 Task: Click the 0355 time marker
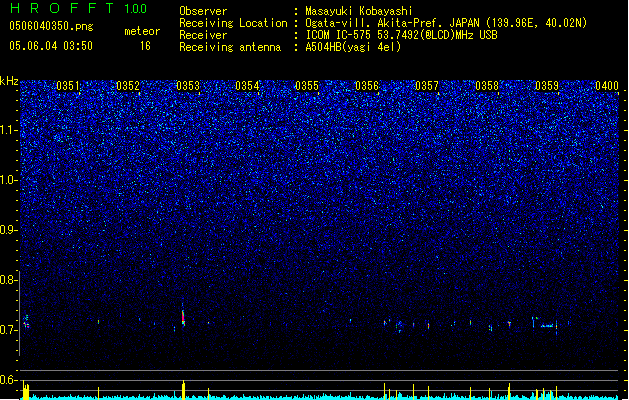pyautogui.click(x=307, y=86)
